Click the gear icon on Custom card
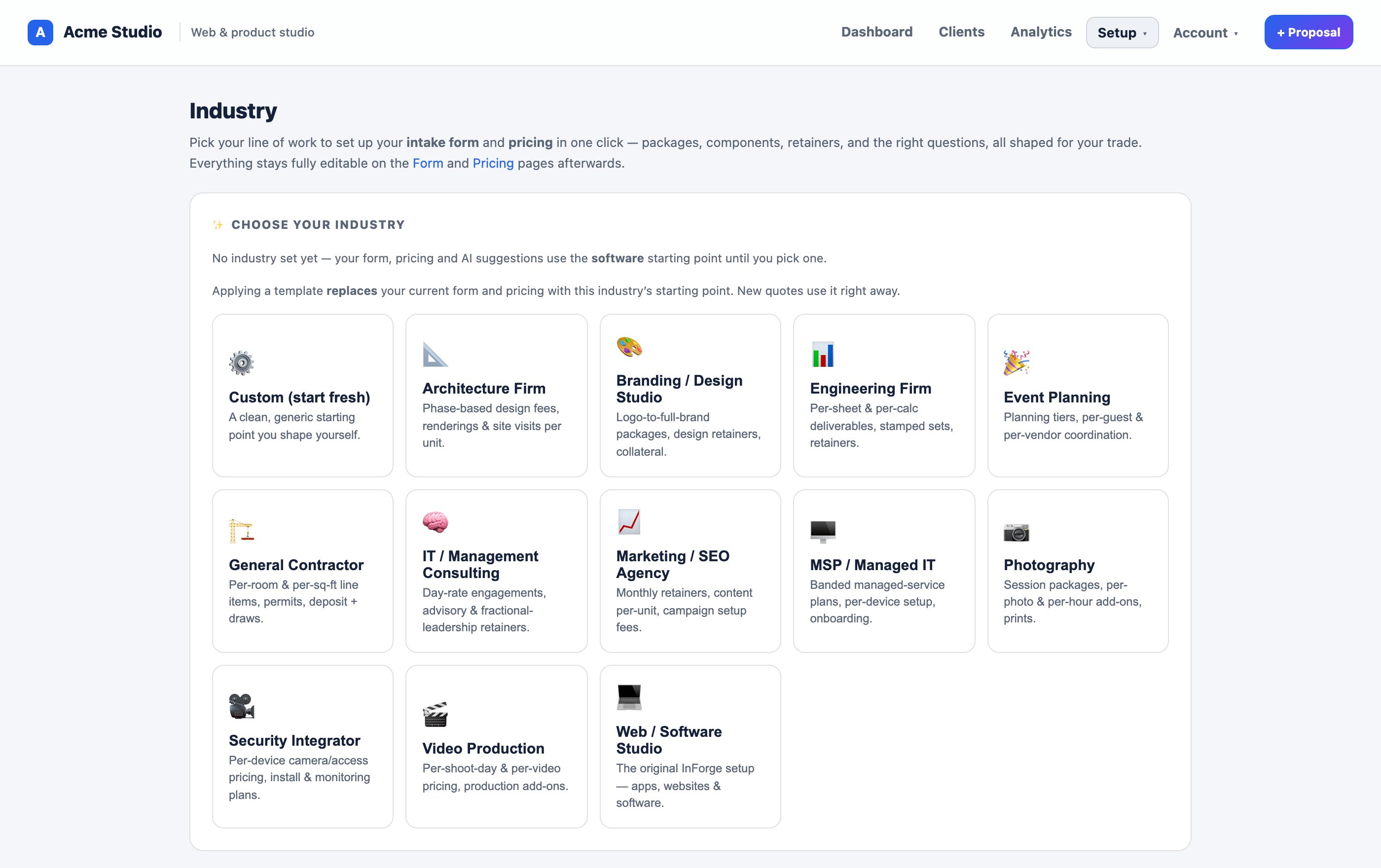The image size is (1381, 868). click(x=242, y=363)
